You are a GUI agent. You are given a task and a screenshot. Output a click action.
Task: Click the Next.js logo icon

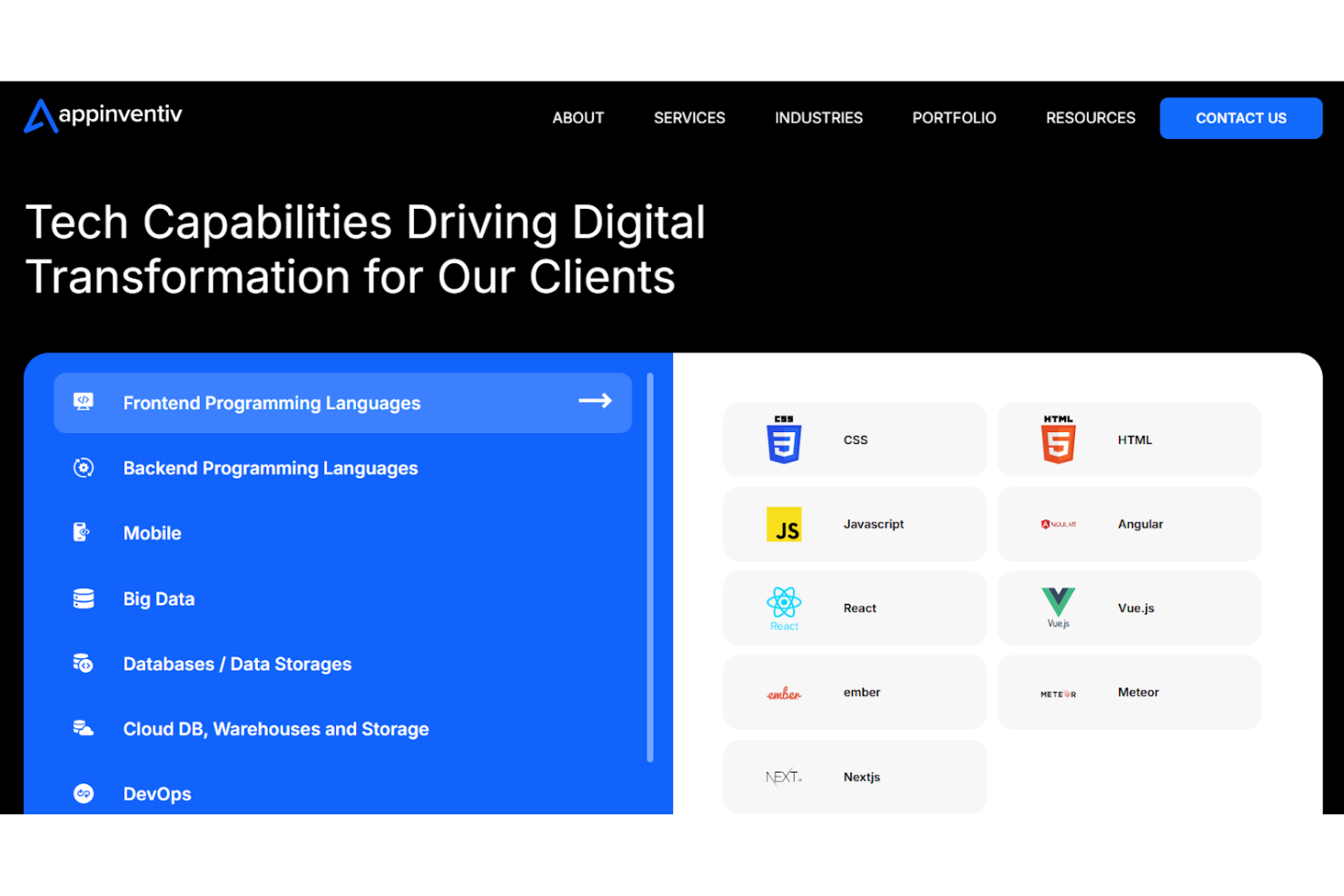(x=784, y=777)
